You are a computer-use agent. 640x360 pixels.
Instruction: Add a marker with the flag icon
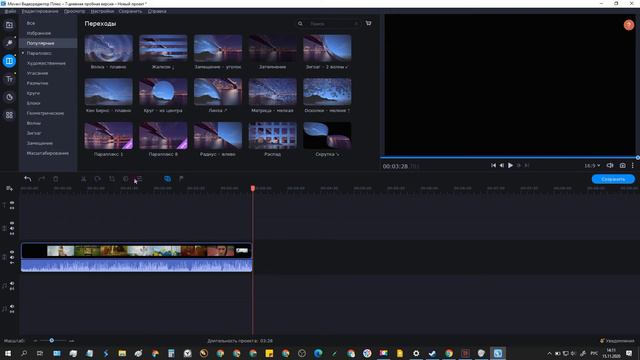(x=181, y=179)
